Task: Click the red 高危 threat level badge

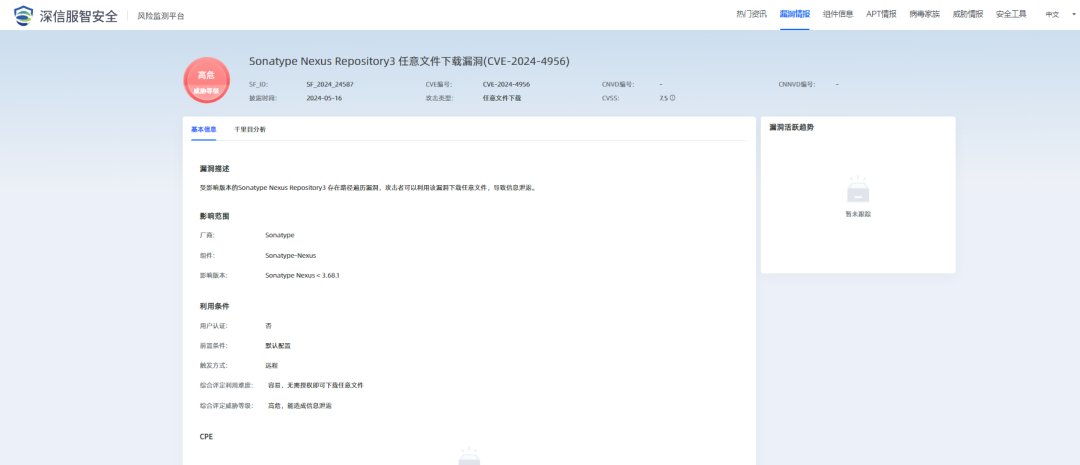Action: pos(206,80)
